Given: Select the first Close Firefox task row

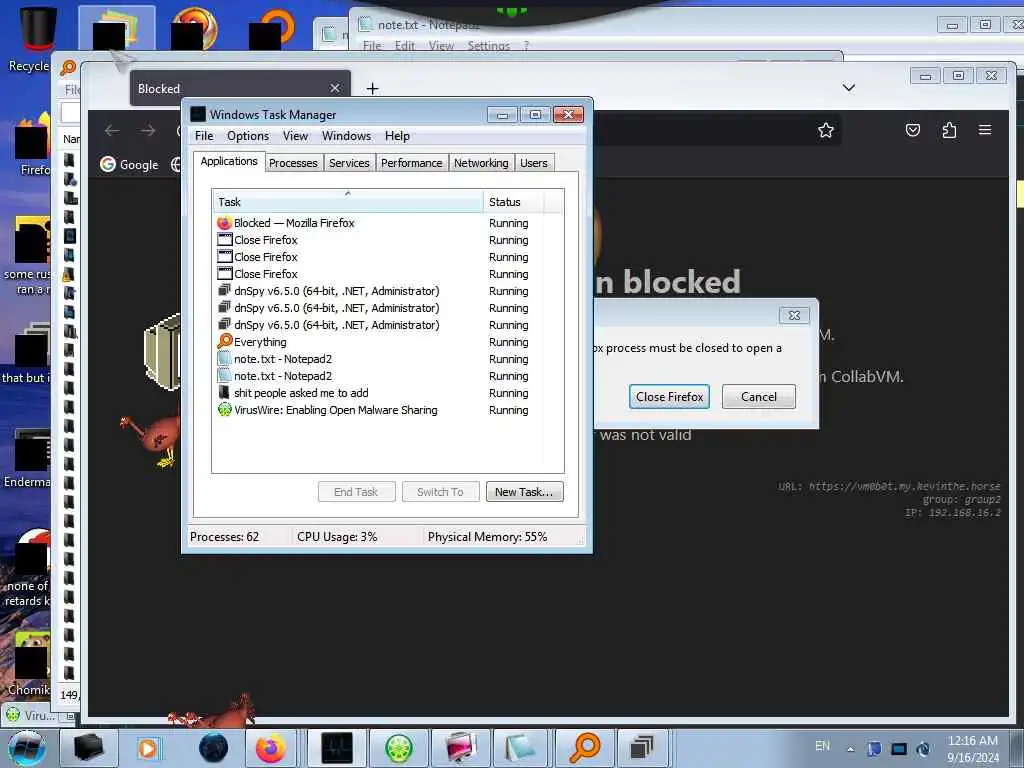Looking at the screenshot, I should tap(387, 240).
